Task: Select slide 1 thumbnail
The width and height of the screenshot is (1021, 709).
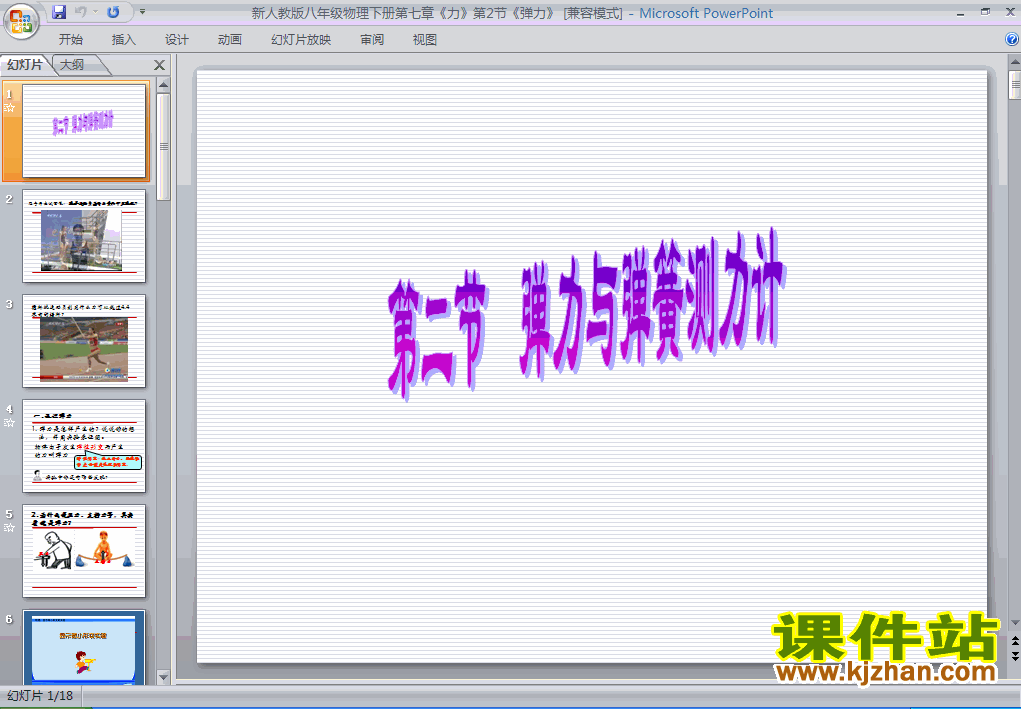Action: (x=84, y=130)
